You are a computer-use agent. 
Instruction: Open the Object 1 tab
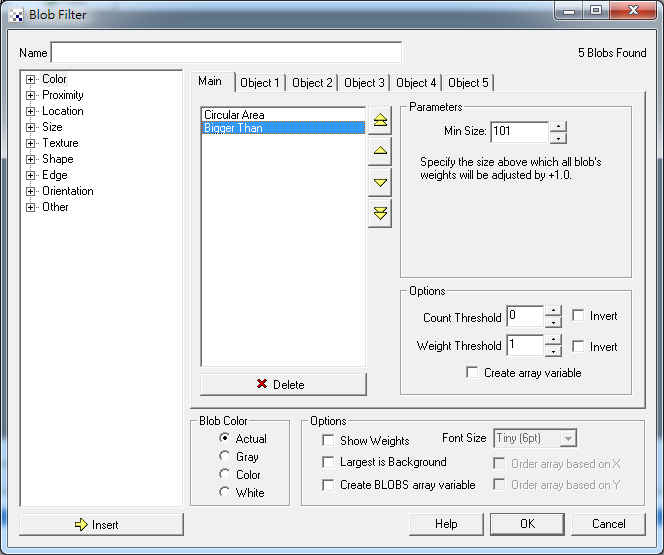tap(260, 83)
